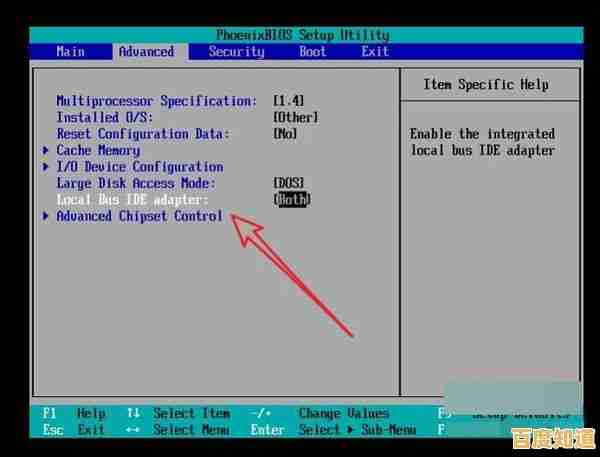Click the Item Specific Help heading
Image resolution: width=600 pixels, height=457 pixels.
coord(488,85)
